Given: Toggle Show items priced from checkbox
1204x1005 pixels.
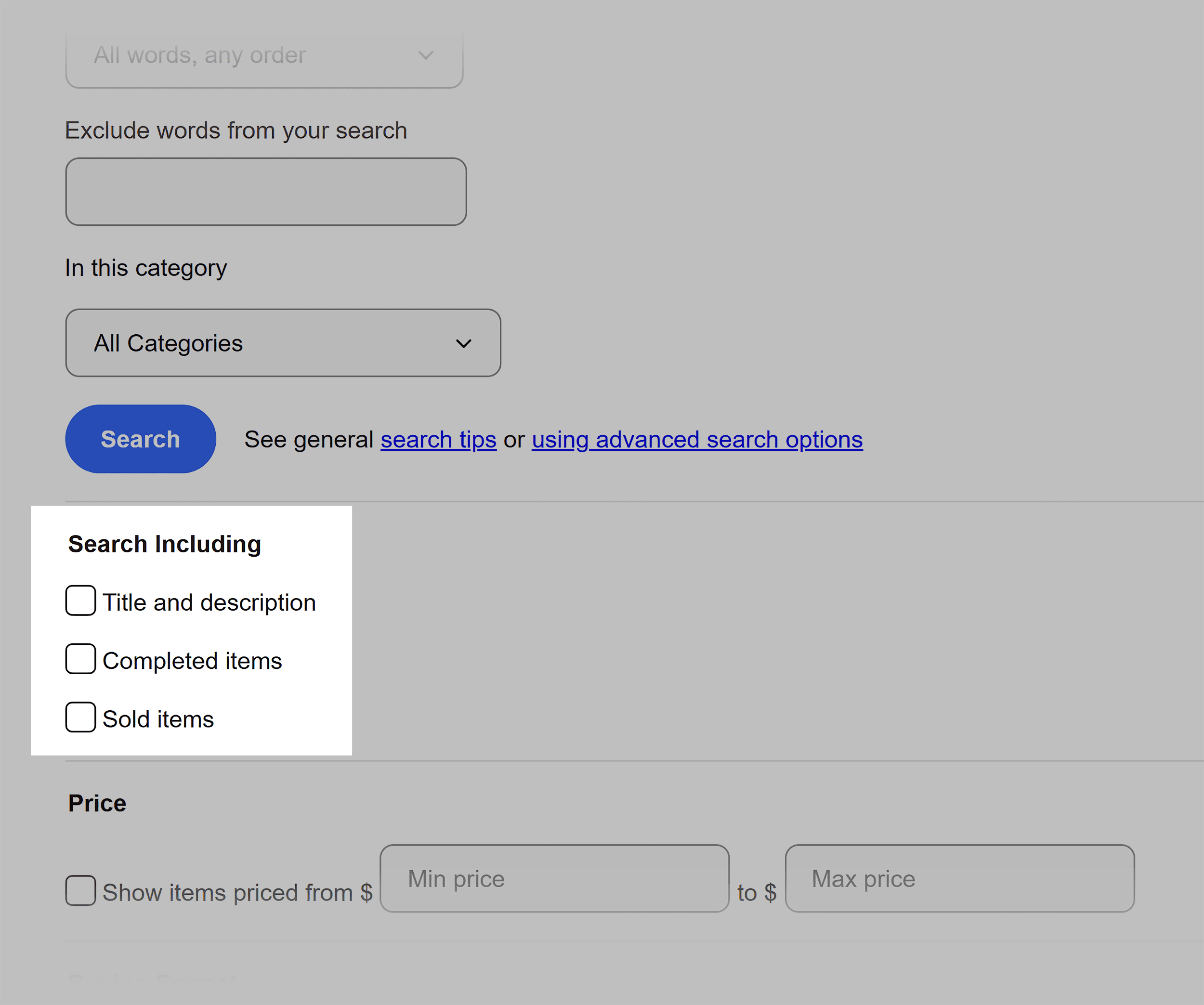Looking at the screenshot, I should (80, 890).
